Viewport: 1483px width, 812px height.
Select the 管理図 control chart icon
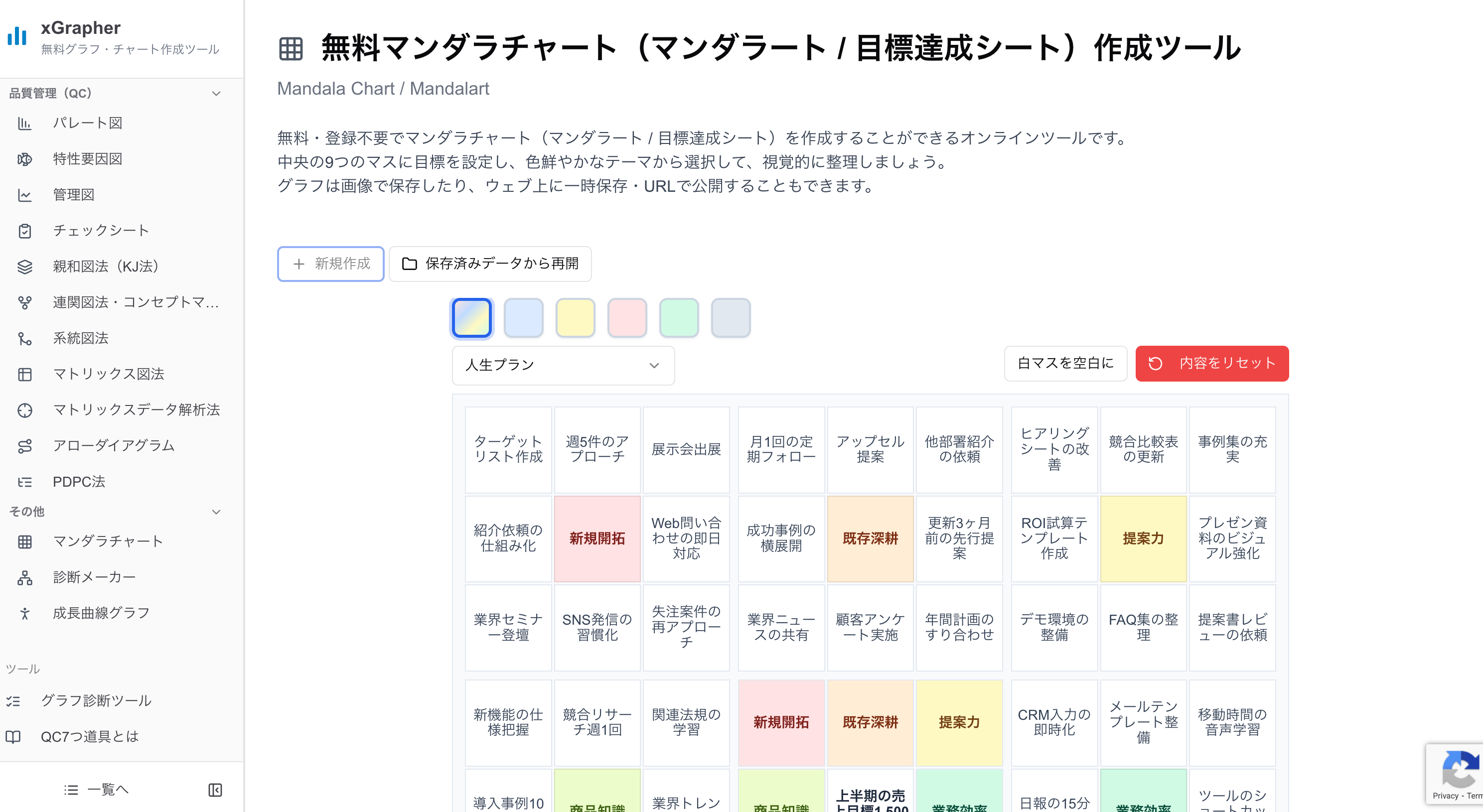point(25,194)
